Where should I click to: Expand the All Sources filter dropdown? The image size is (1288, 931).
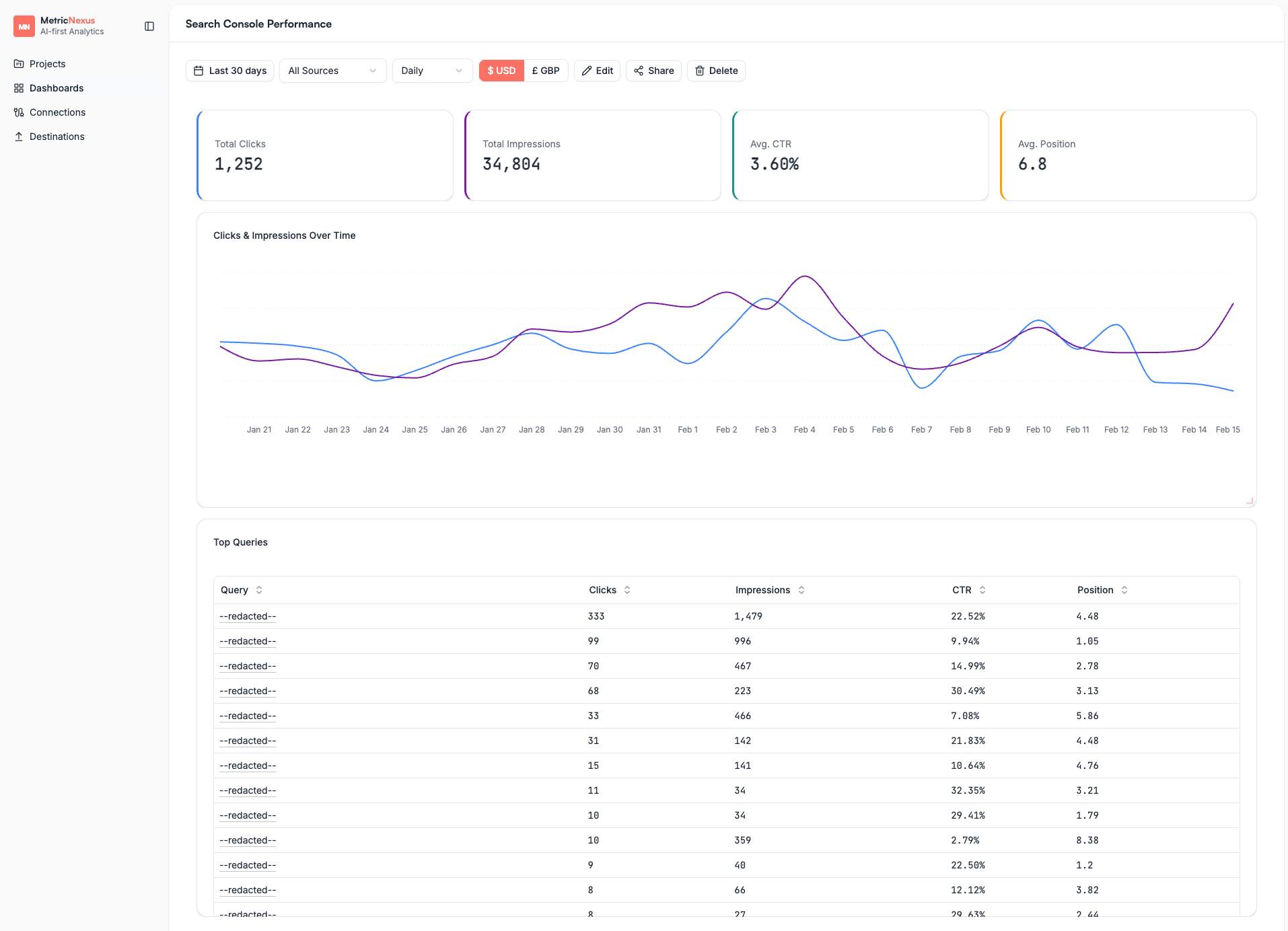click(x=332, y=70)
